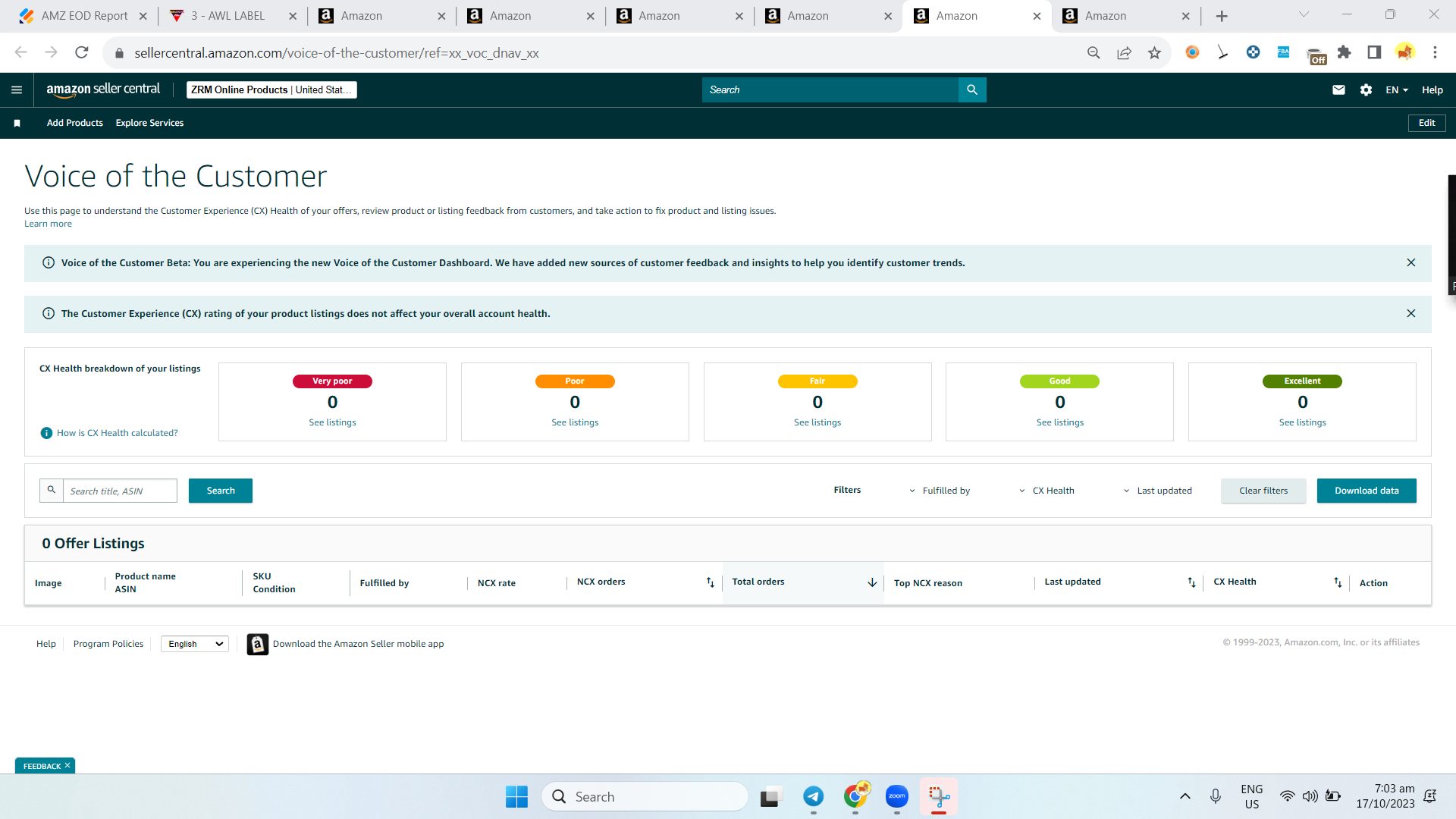Click the browser zoom magnifier icon

click(1094, 52)
